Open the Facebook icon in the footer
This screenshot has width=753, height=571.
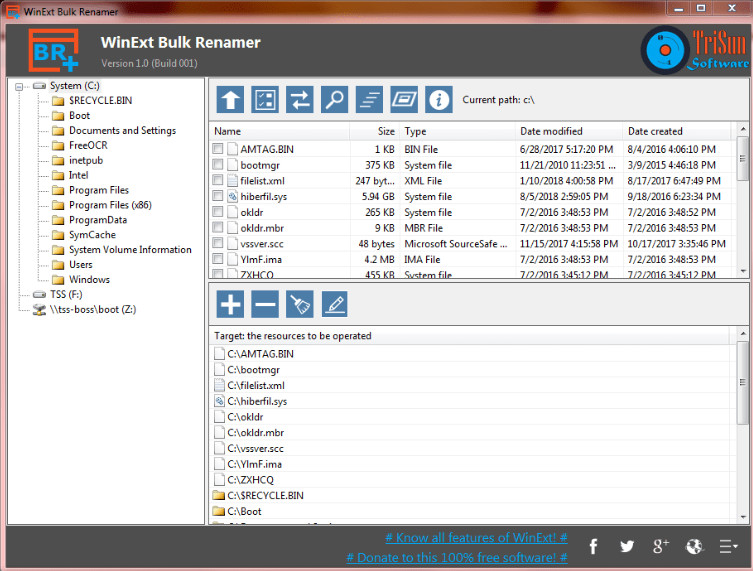click(594, 546)
